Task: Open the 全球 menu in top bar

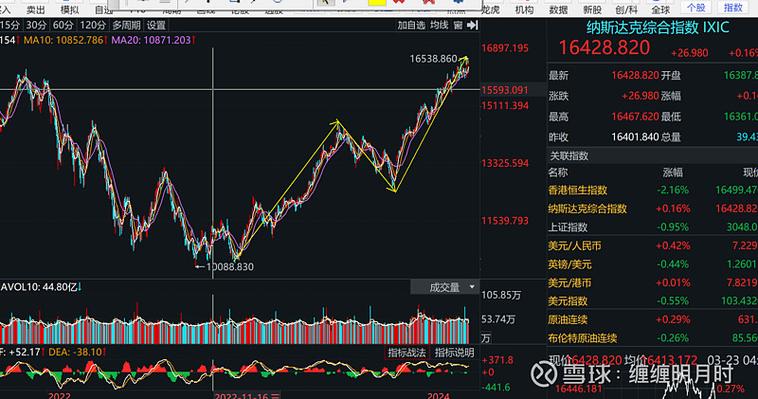Action: (661, 9)
